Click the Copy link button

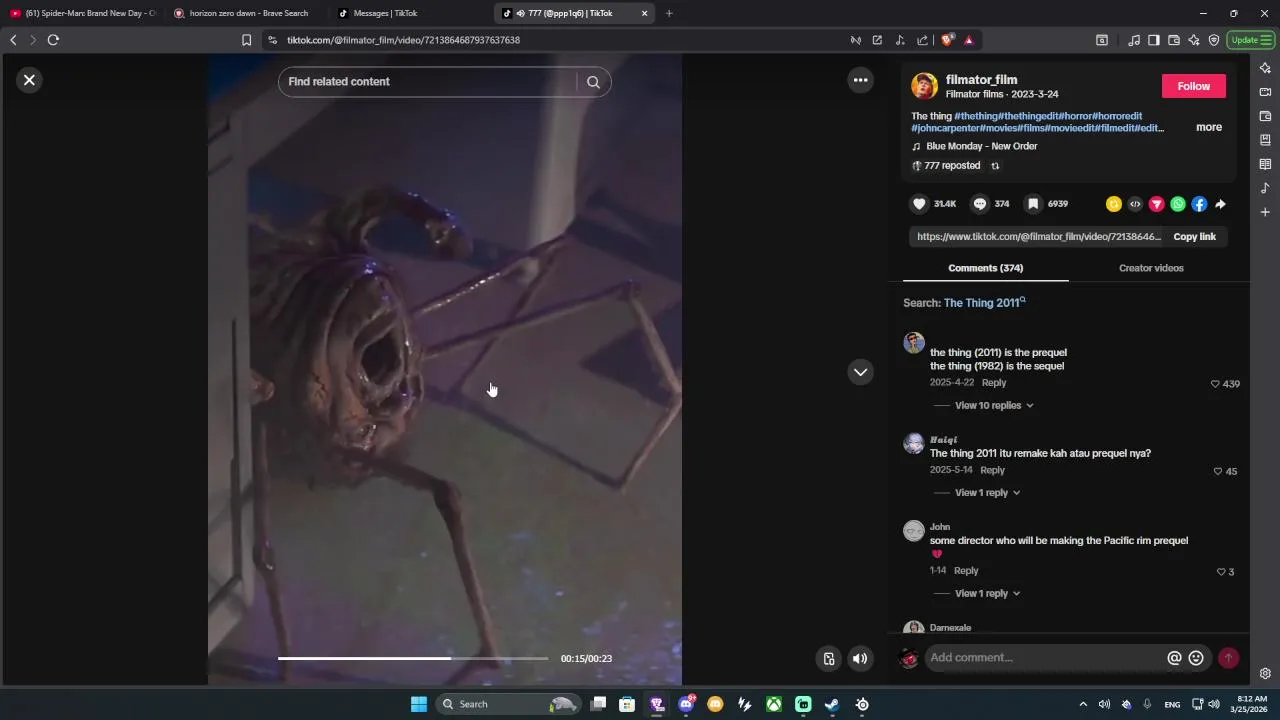[x=1194, y=237]
